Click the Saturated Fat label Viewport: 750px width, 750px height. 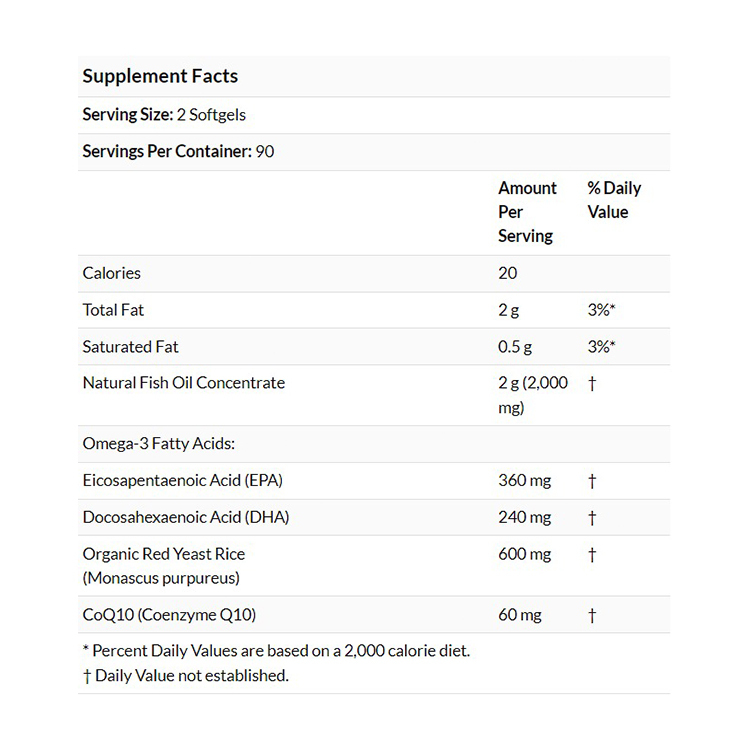(131, 347)
